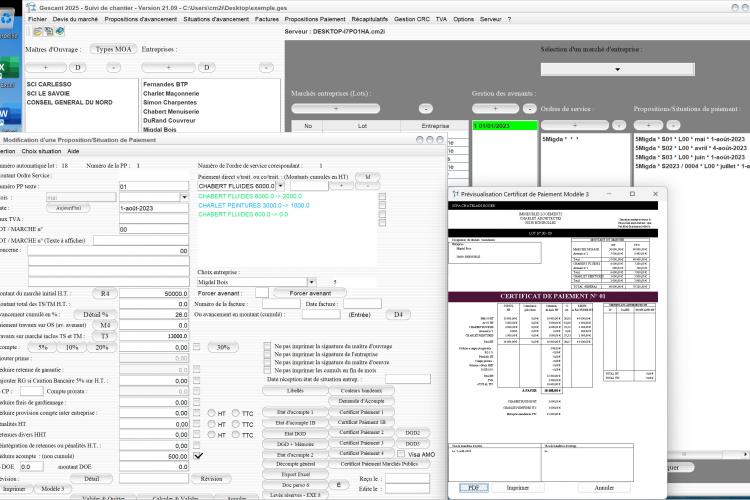Click the Date réception état de situation field
750x500 pixels.
[x=408, y=379]
